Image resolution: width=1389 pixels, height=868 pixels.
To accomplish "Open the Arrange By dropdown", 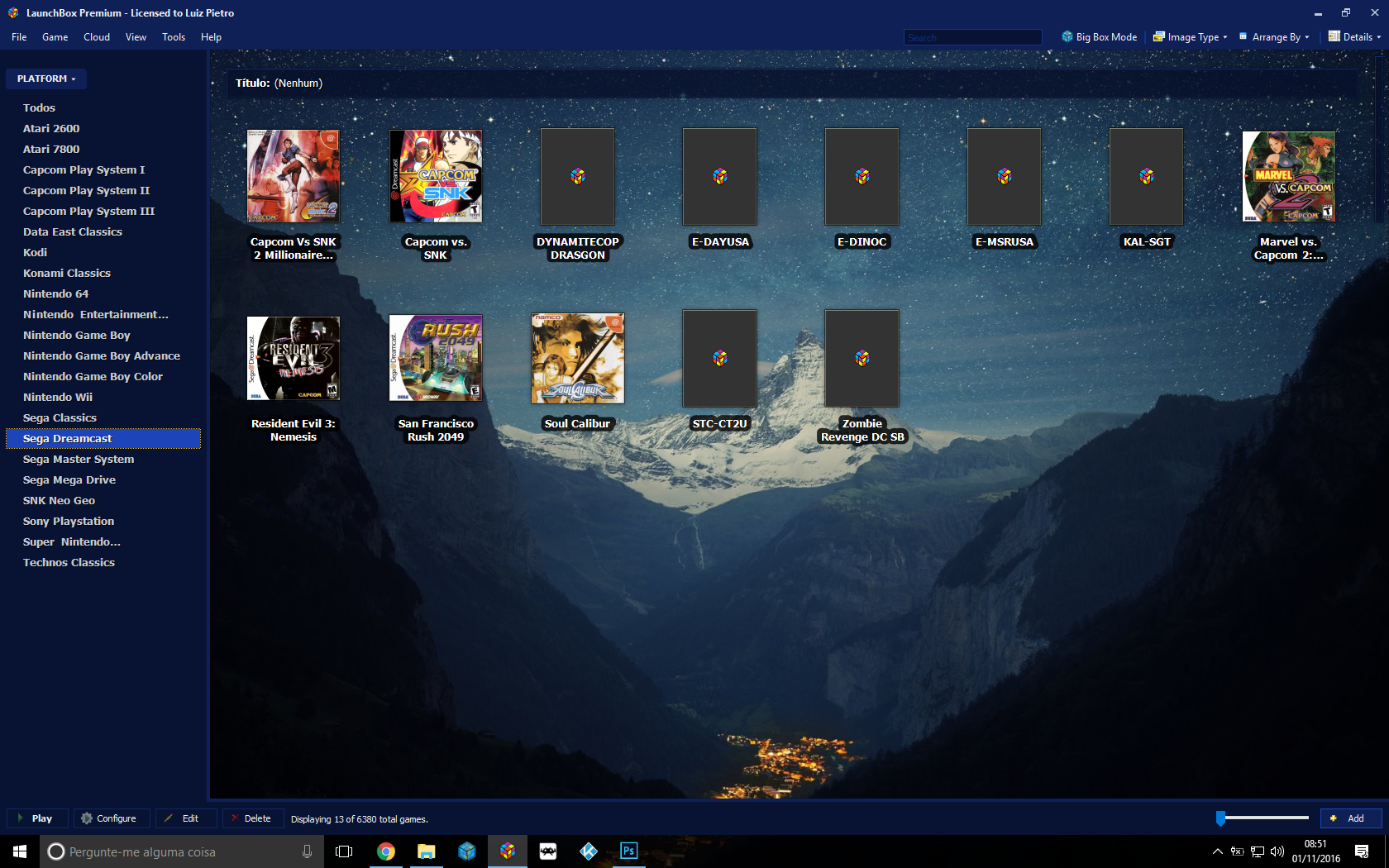I will click(x=1274, y=37).
